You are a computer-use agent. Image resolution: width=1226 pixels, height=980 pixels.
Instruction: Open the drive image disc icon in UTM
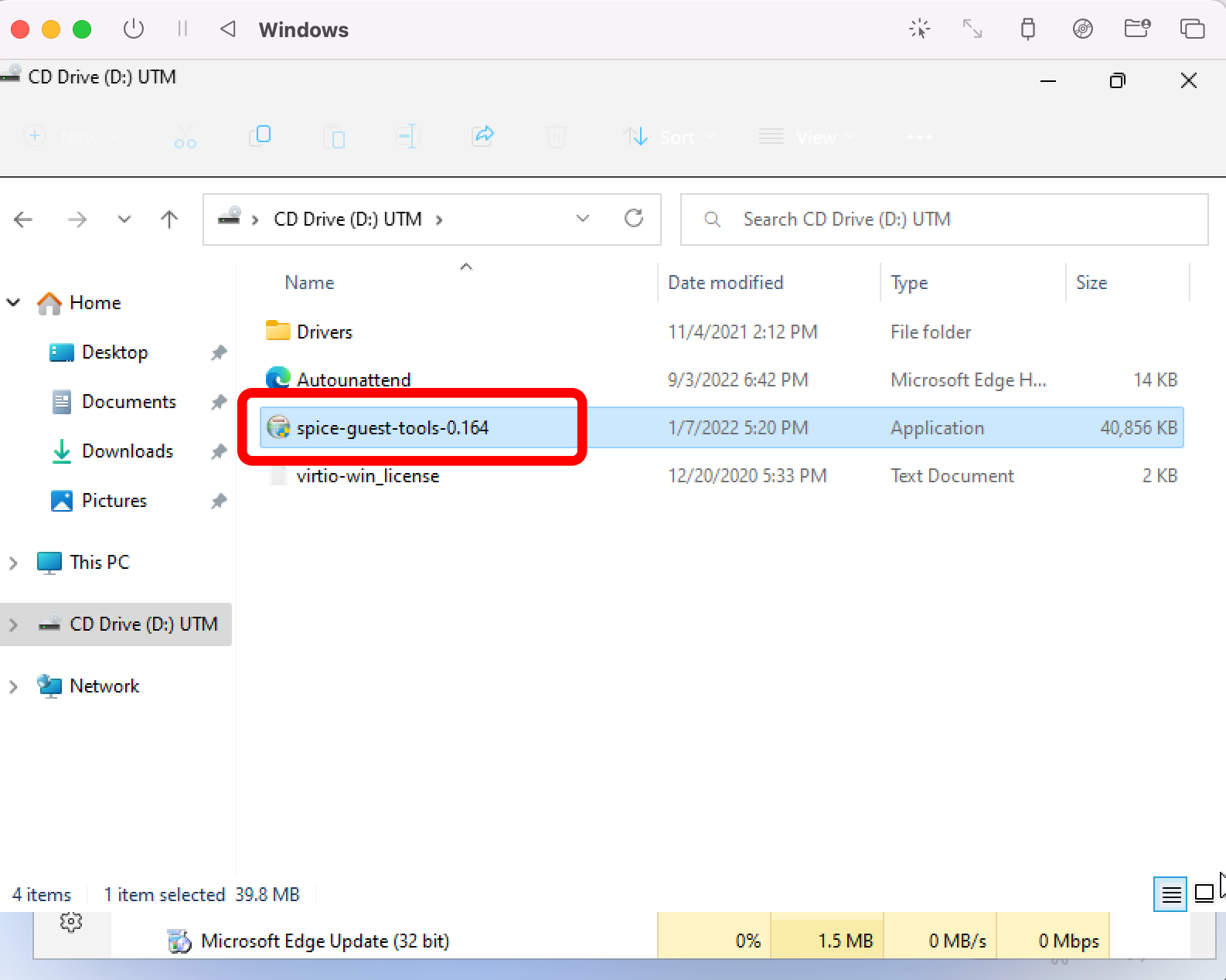(1083, 29)
